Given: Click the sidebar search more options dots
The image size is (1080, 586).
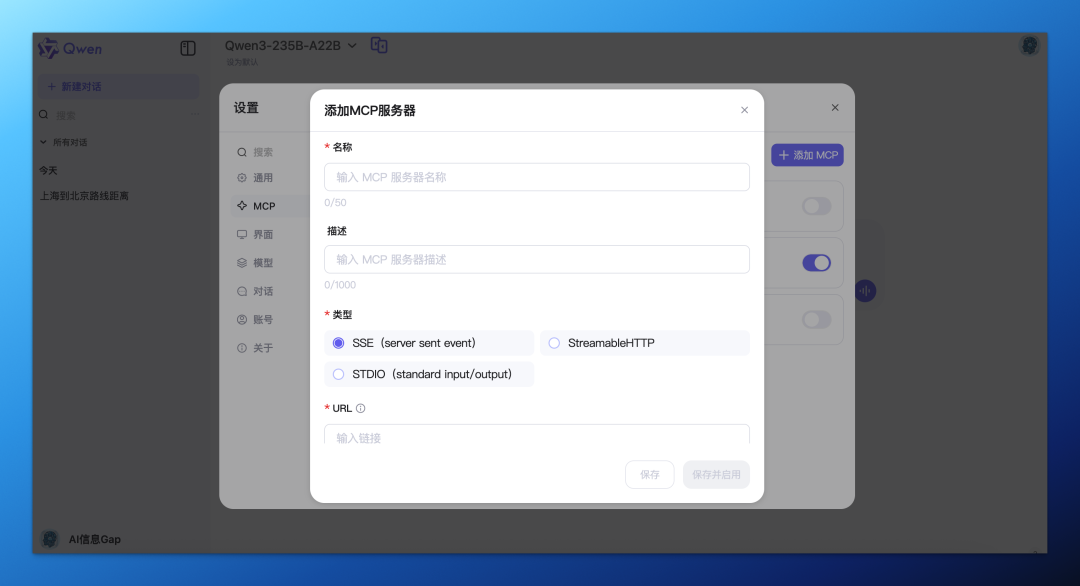Looking at the screenshot, I should point(195,115).
